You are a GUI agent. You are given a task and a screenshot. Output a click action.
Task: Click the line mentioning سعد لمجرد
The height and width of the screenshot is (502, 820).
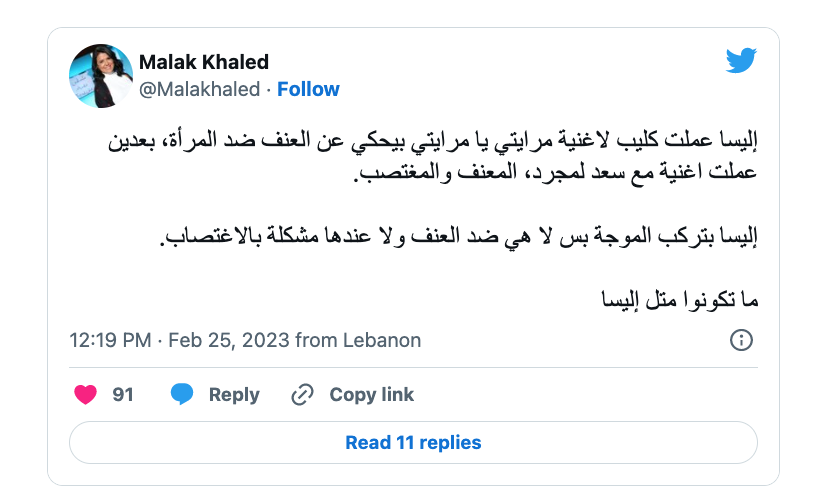pyautogui.click(x=555, y=172)
